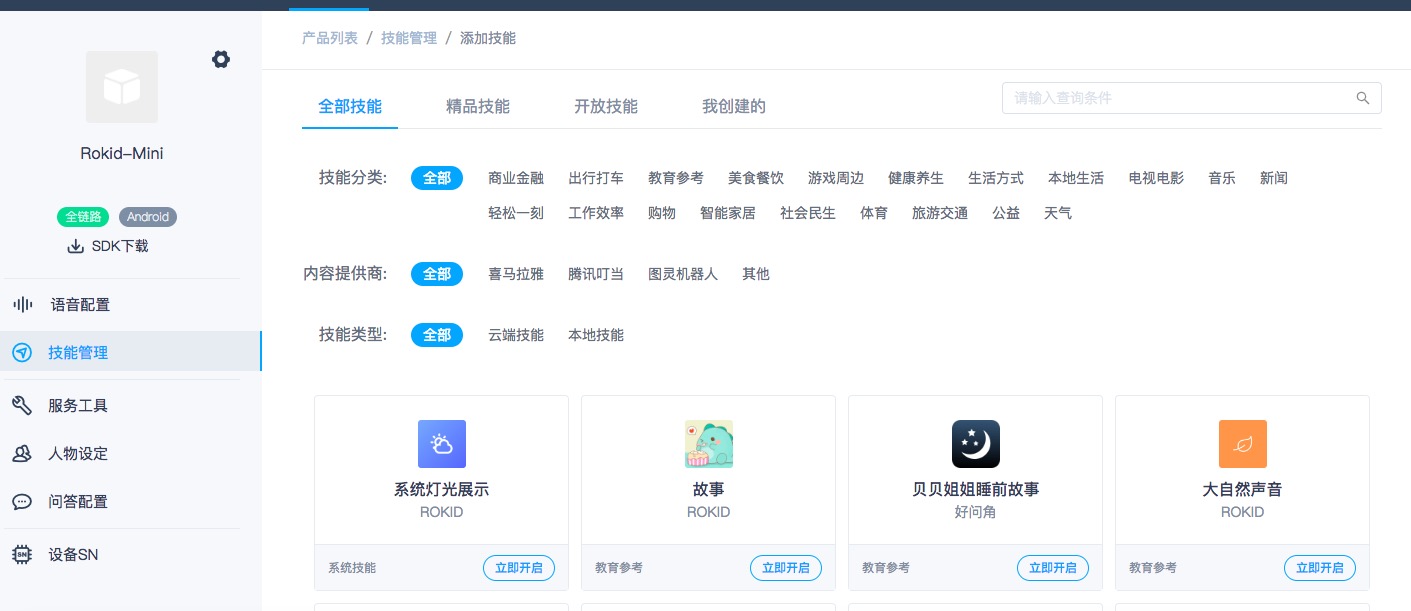Viewport: 1411px width, 611px height.
Task: Filter skills by 美食餐饮 category
Action: [756, 178]
